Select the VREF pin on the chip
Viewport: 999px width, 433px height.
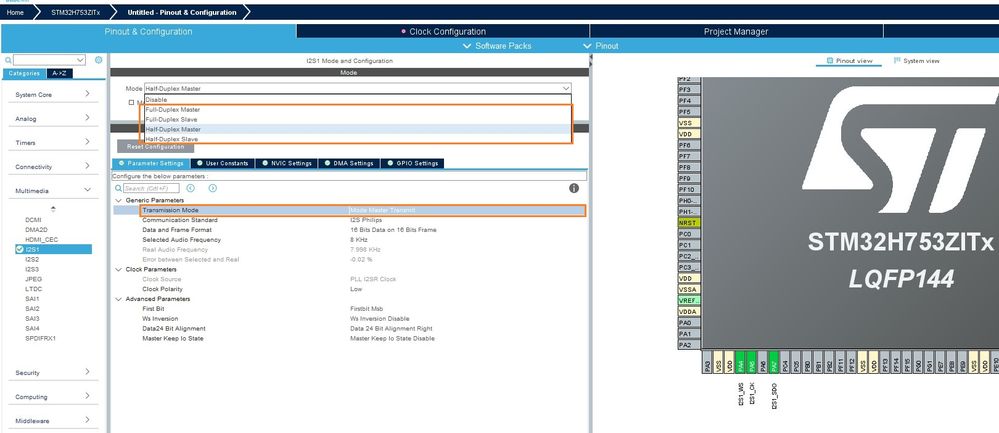pos(689,301)
